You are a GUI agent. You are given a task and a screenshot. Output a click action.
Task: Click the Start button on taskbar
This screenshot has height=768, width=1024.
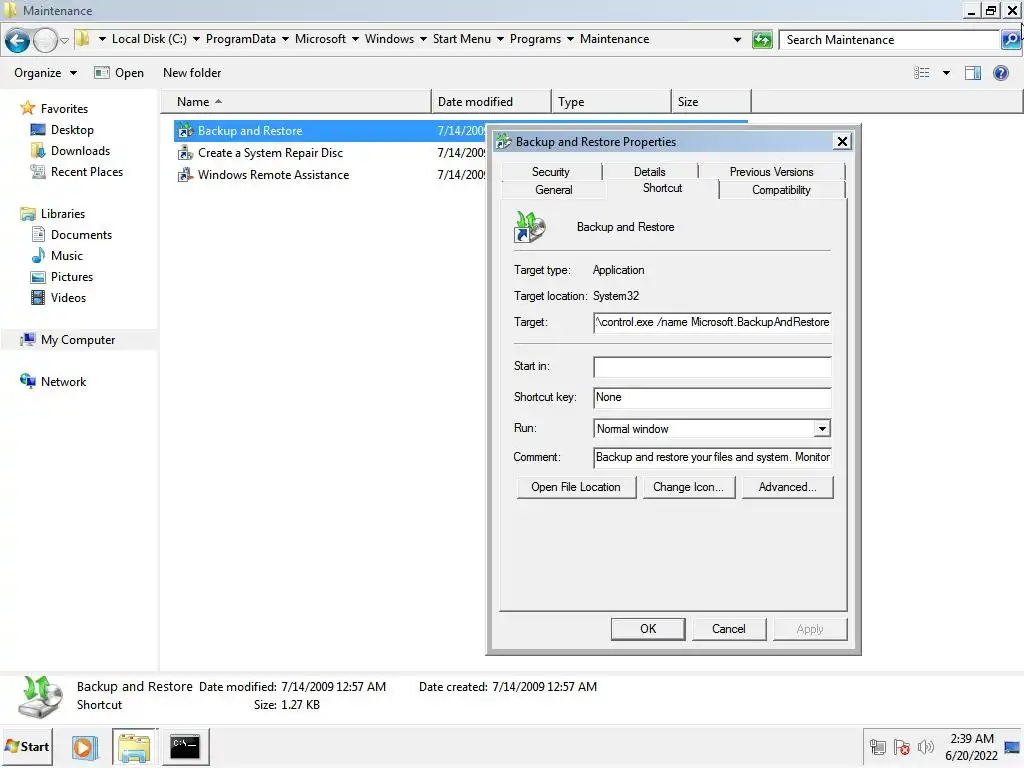(27, 746)
